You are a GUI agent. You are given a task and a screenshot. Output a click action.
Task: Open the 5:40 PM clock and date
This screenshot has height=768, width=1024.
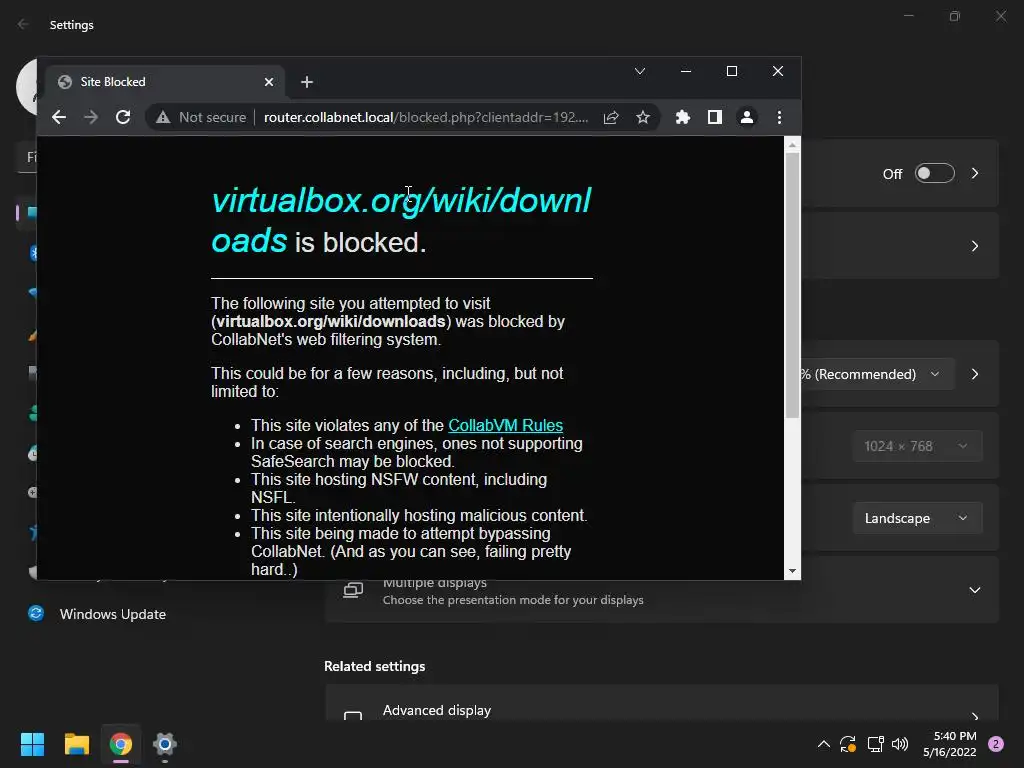pos(950,744)
